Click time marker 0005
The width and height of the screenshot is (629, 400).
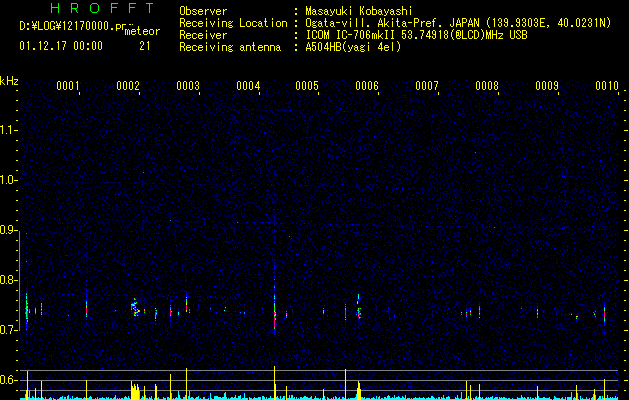[307, 86]
